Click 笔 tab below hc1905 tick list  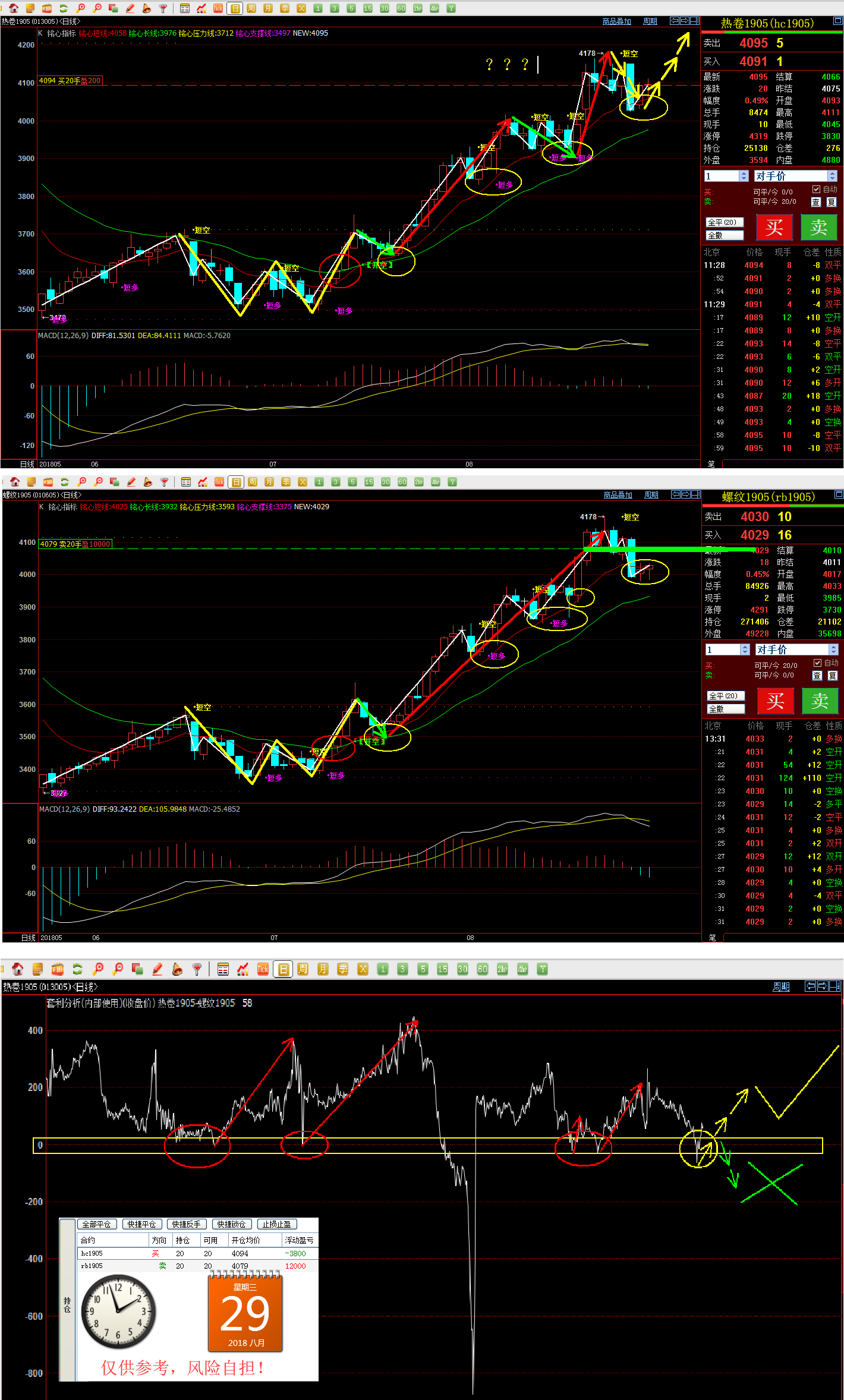click(711, 464)
